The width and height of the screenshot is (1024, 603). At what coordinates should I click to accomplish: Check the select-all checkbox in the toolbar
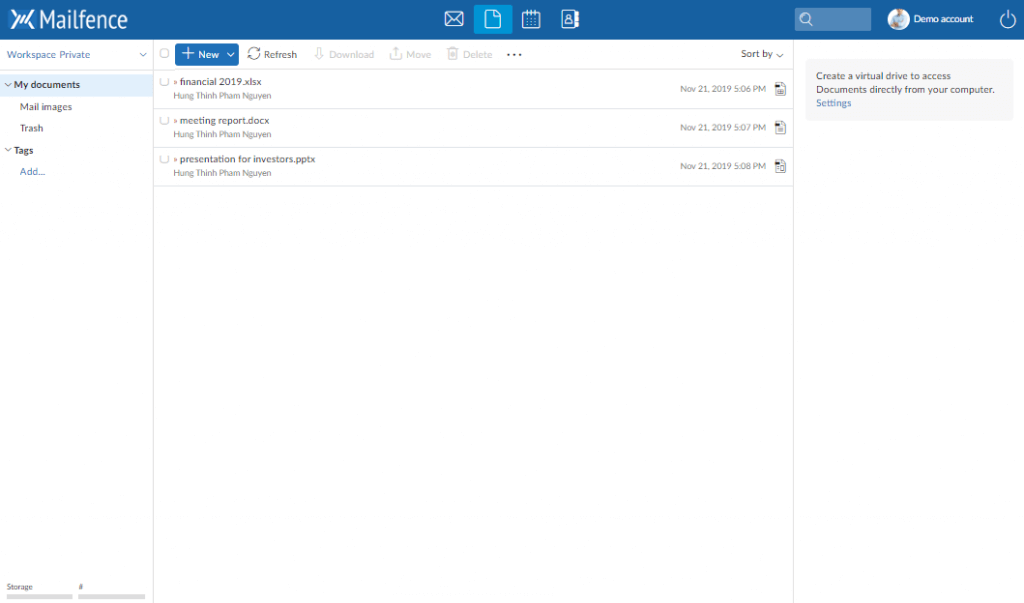(164, 54)
